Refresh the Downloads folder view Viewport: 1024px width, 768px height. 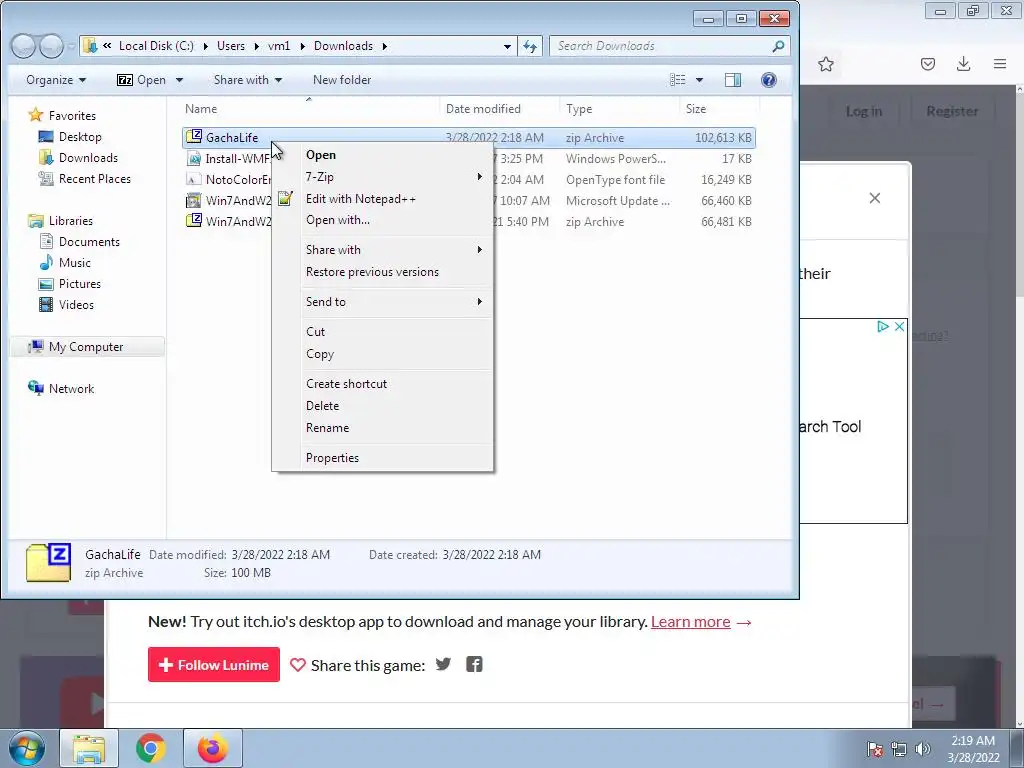tap(530, 46)
